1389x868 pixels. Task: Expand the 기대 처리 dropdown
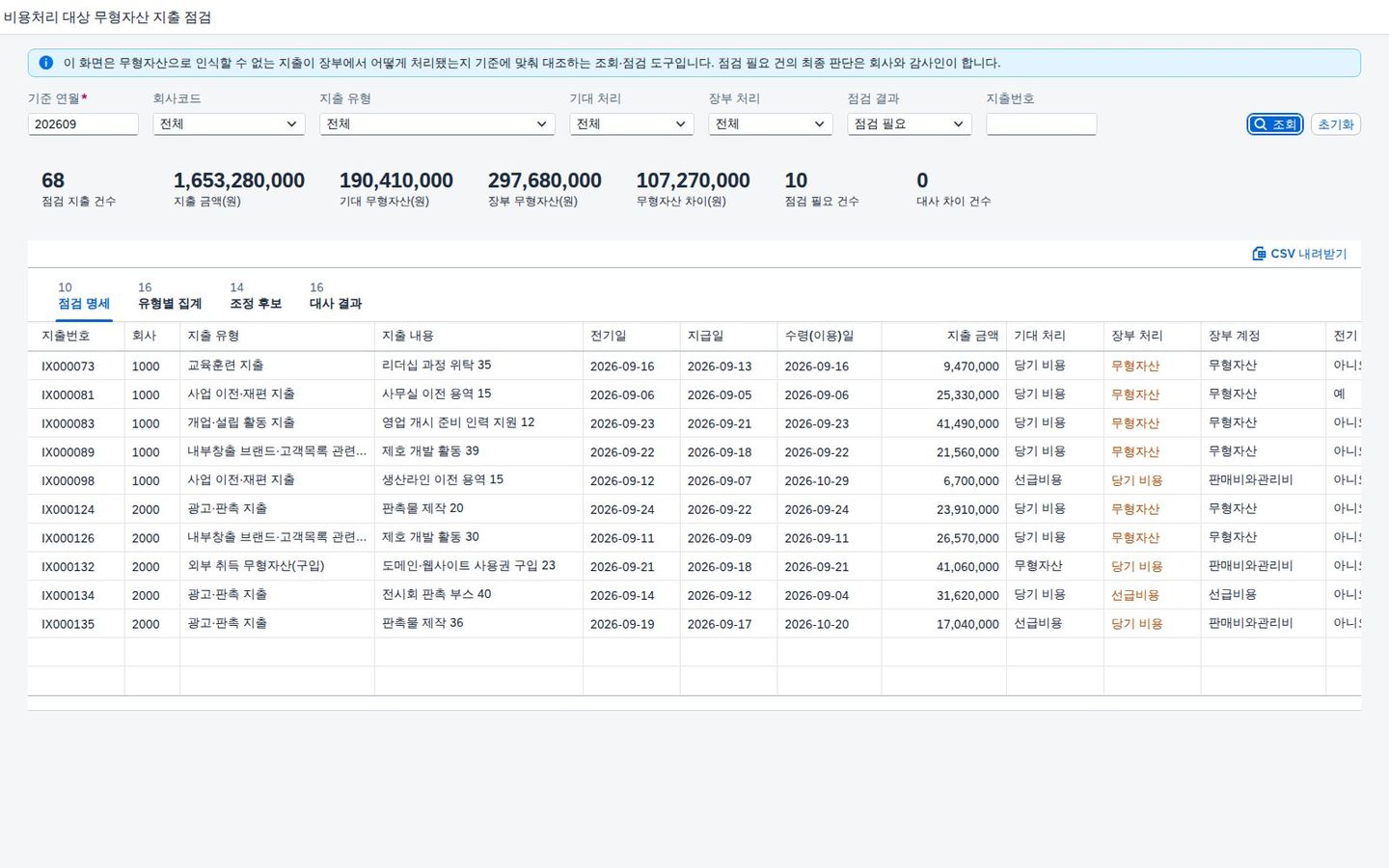(632, 124)
